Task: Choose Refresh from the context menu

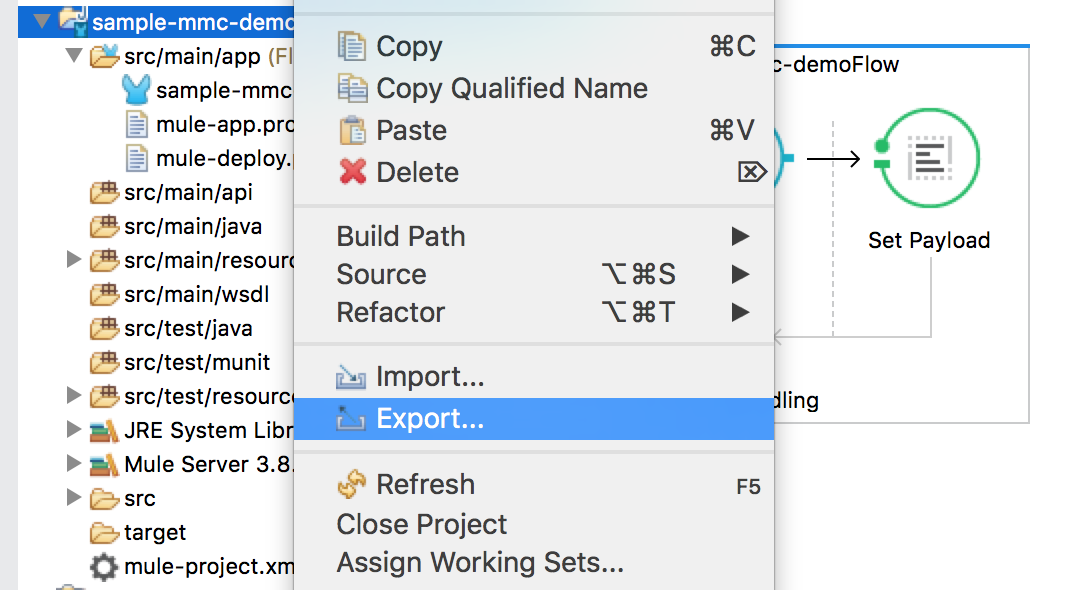Action: point(425,485)
